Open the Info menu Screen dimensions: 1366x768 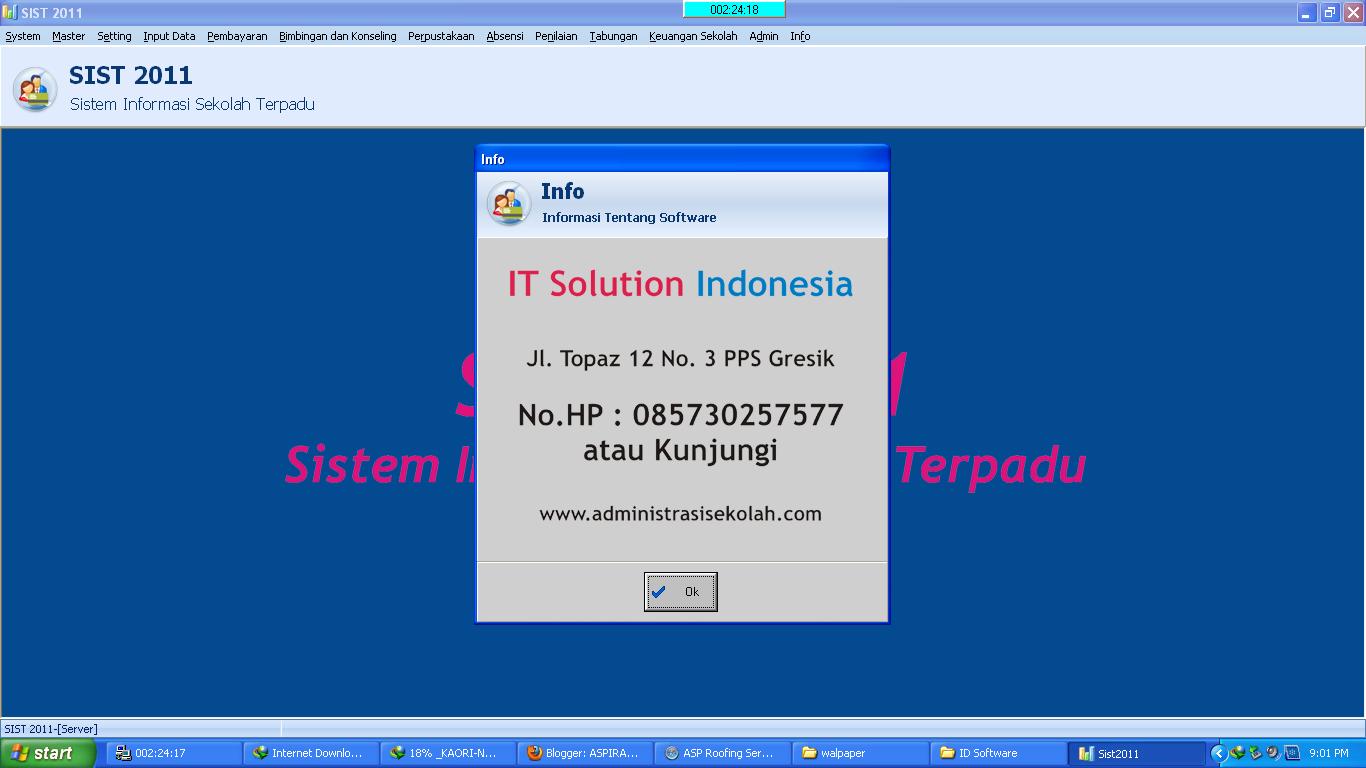click(800, 36)
